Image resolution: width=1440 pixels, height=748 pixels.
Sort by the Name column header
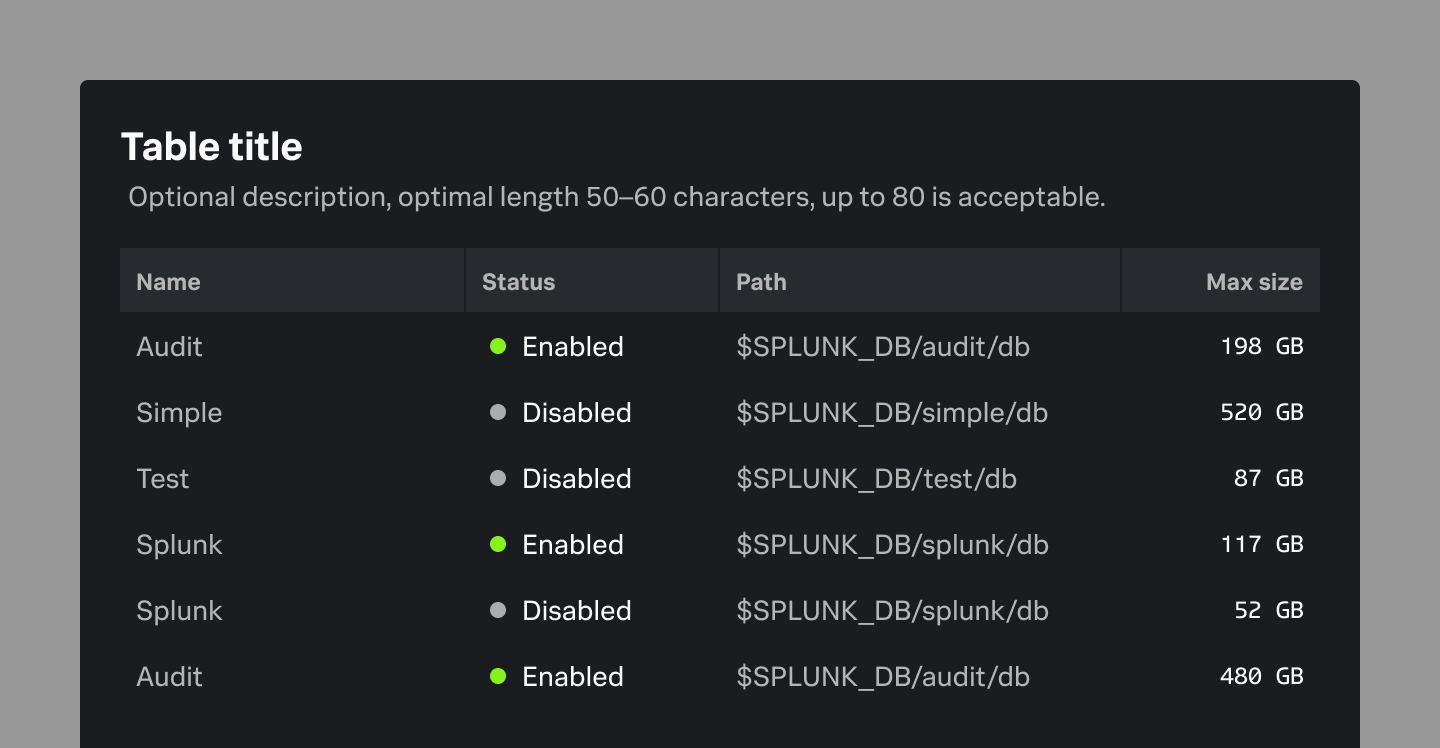(x=168, y=281)
